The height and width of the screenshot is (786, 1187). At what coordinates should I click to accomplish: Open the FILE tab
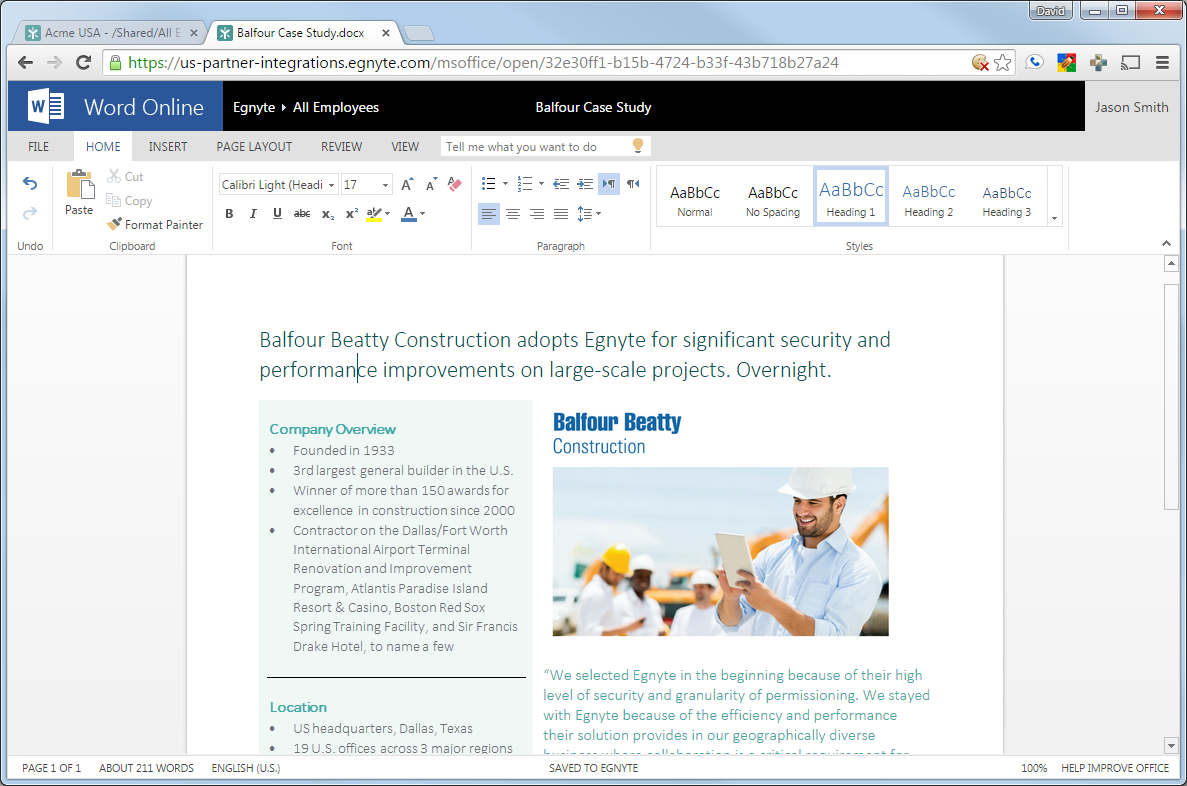39,146
